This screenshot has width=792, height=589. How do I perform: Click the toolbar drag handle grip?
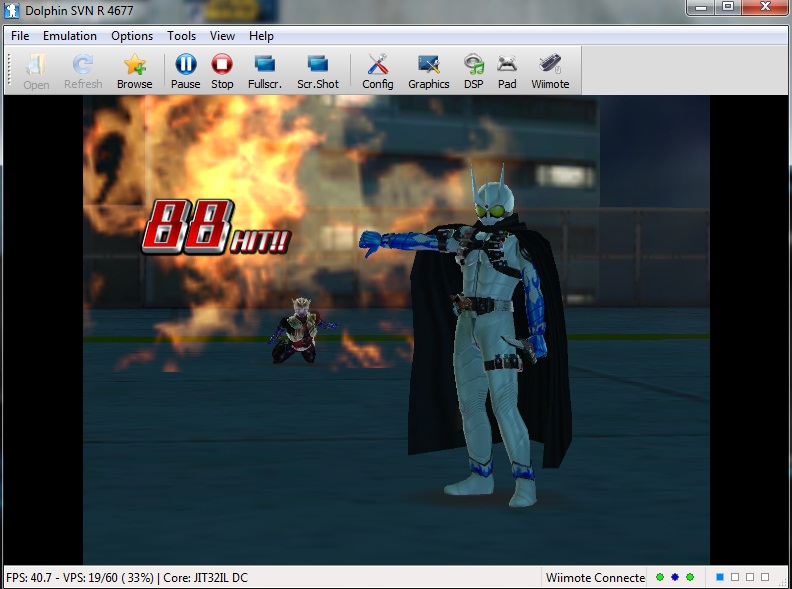[9, 70]
